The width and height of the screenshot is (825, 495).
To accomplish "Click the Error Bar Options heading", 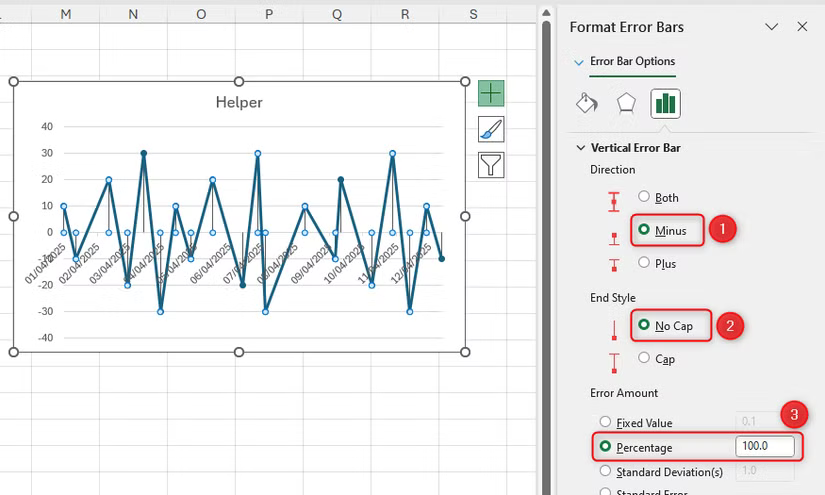I will pos(632,61).
